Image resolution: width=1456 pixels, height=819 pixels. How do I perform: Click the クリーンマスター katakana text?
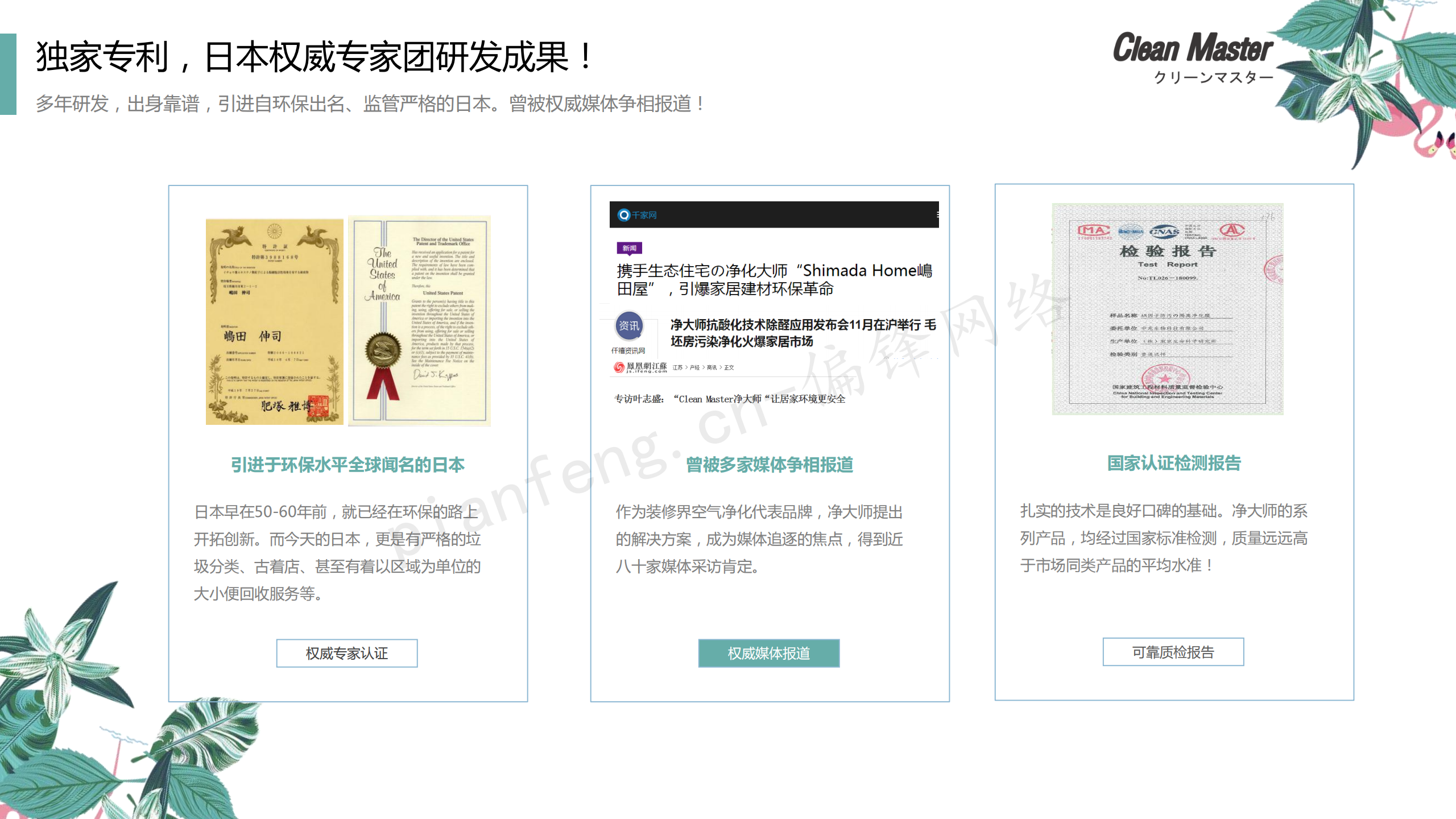(1213, 77)
